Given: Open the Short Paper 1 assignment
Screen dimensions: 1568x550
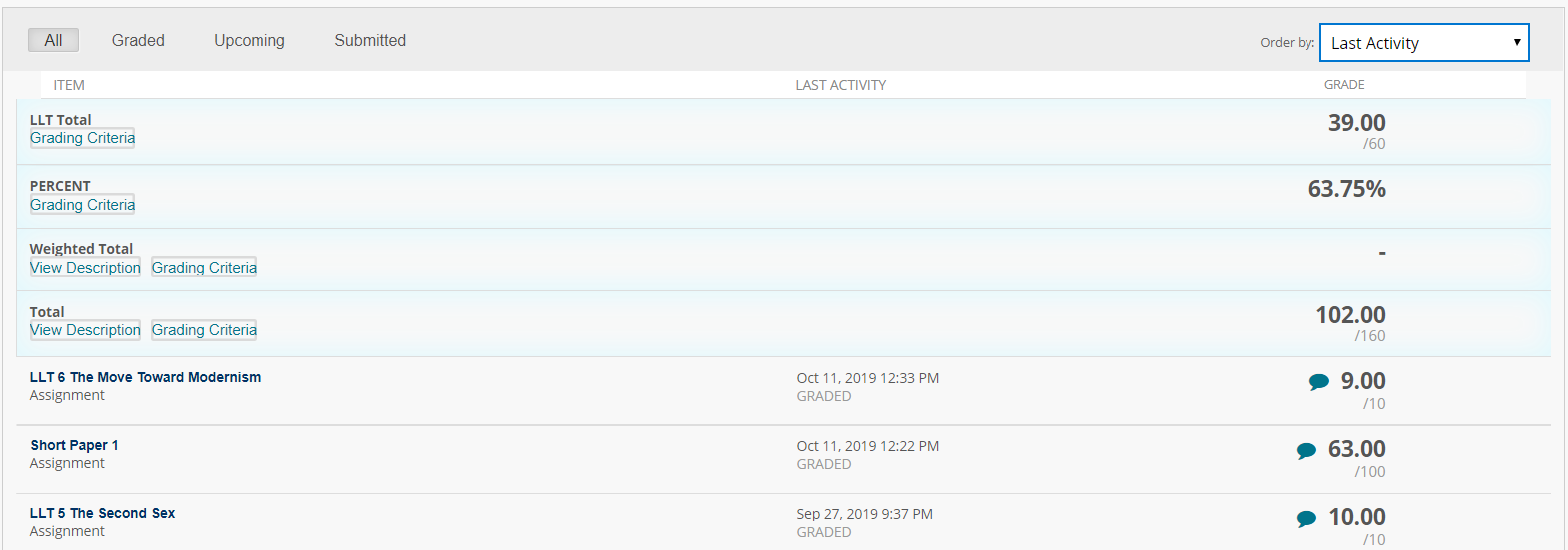Looking at the screenshot, I should tap(74, 445).
